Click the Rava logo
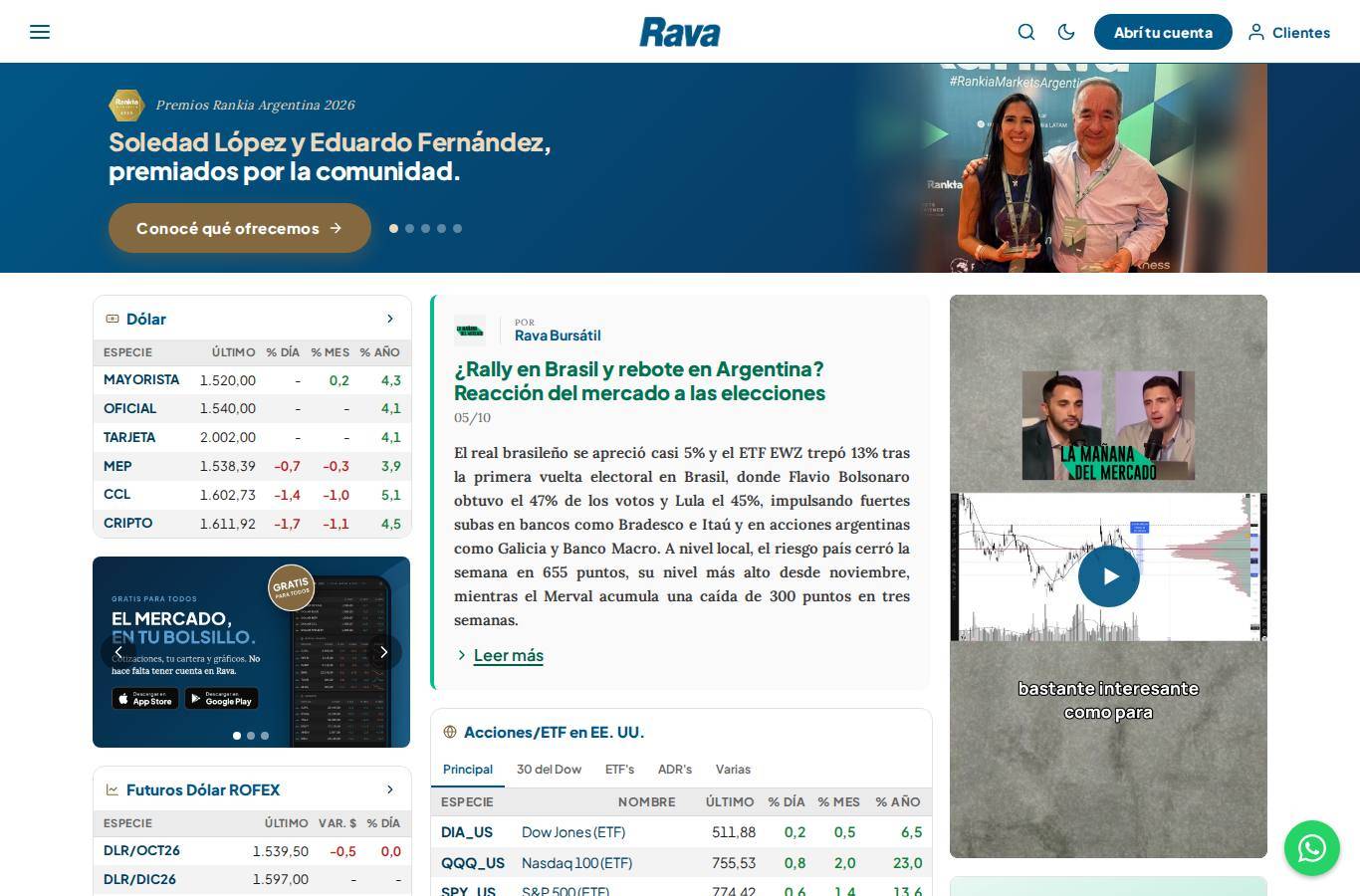The image size is (1360, 896). click(x=680, y=32)
